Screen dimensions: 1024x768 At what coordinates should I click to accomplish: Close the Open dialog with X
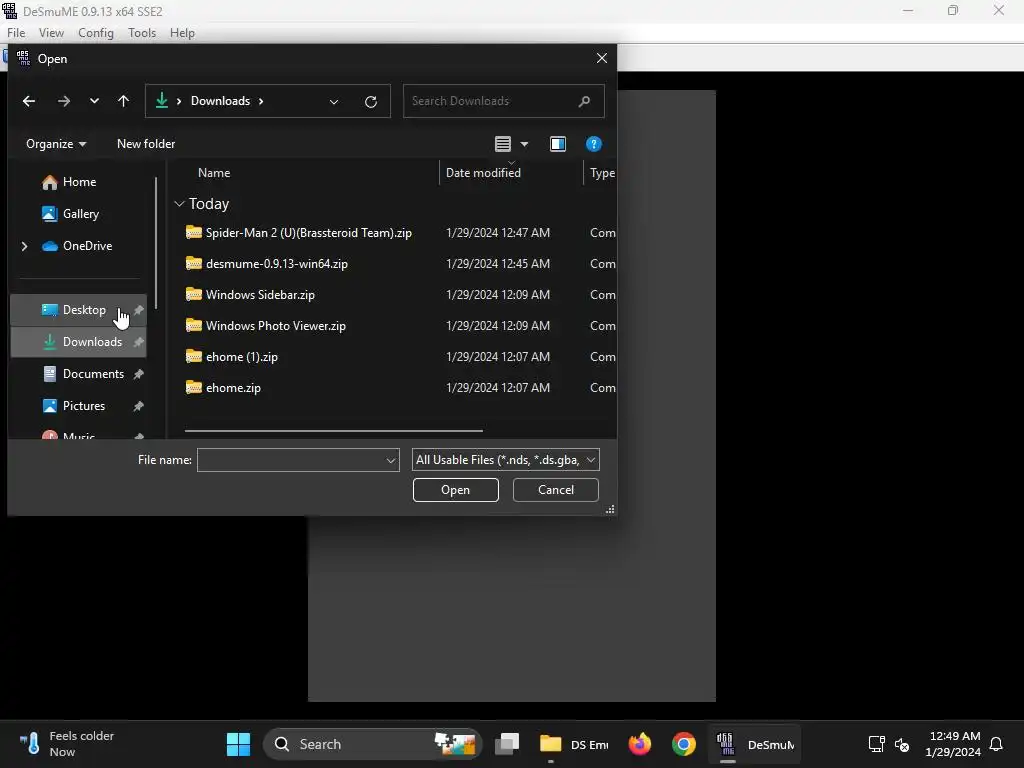click(x=602, y=58)
